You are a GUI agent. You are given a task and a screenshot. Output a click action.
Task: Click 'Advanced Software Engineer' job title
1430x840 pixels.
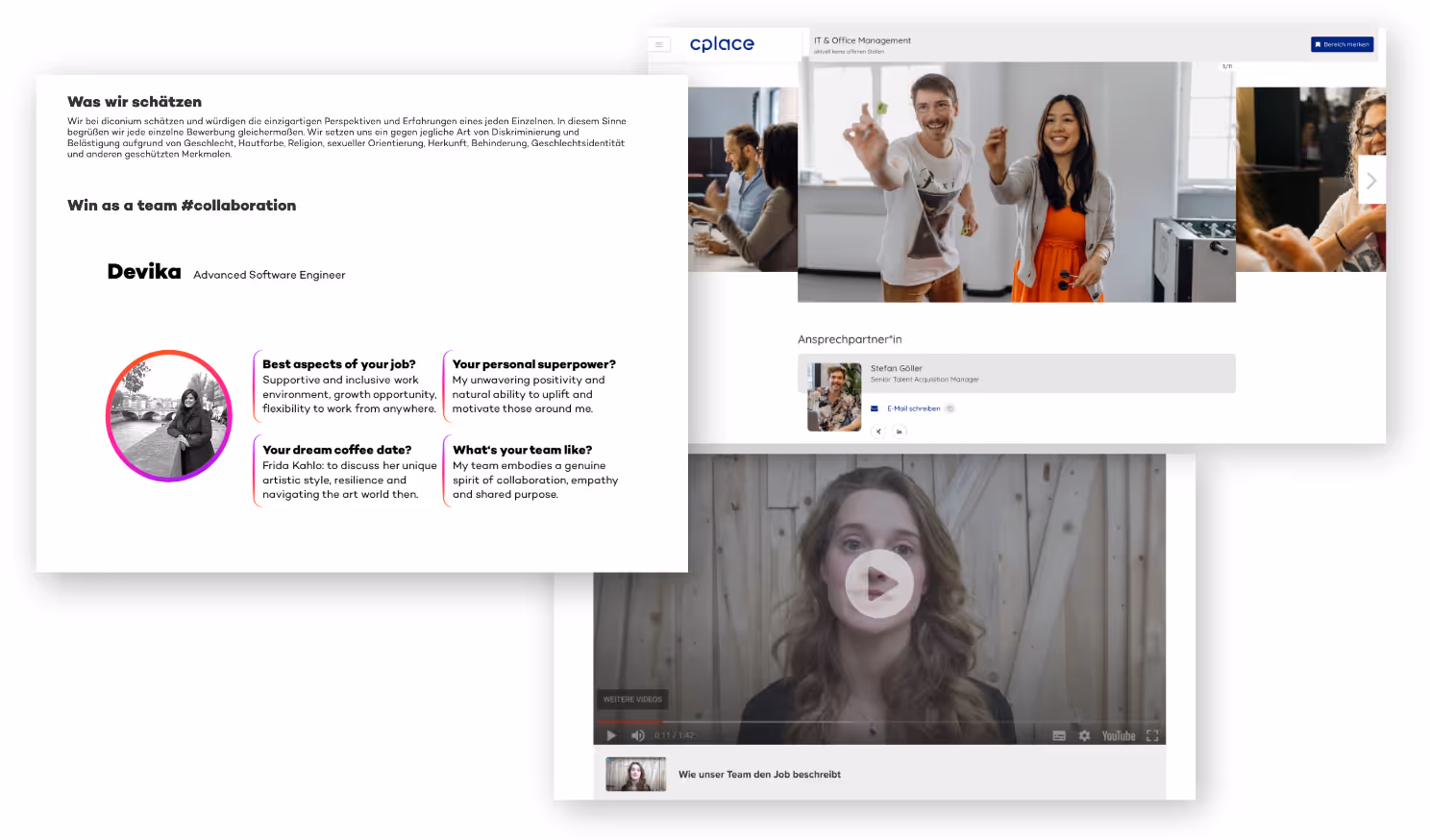click(x=269, y=275)
